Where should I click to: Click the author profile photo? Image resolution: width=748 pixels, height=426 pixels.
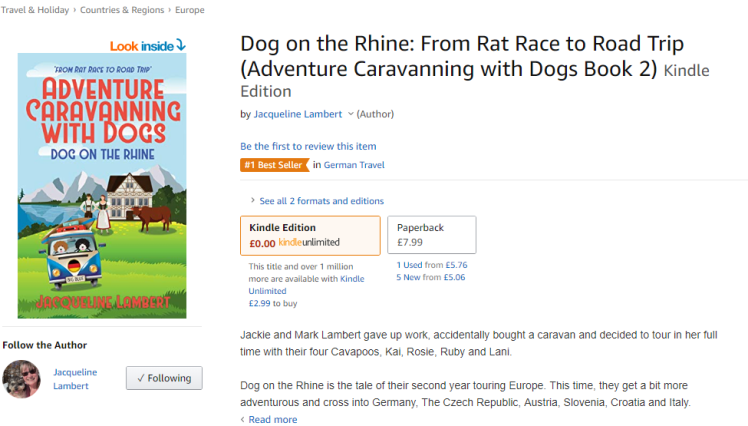(x=21, y=378)
